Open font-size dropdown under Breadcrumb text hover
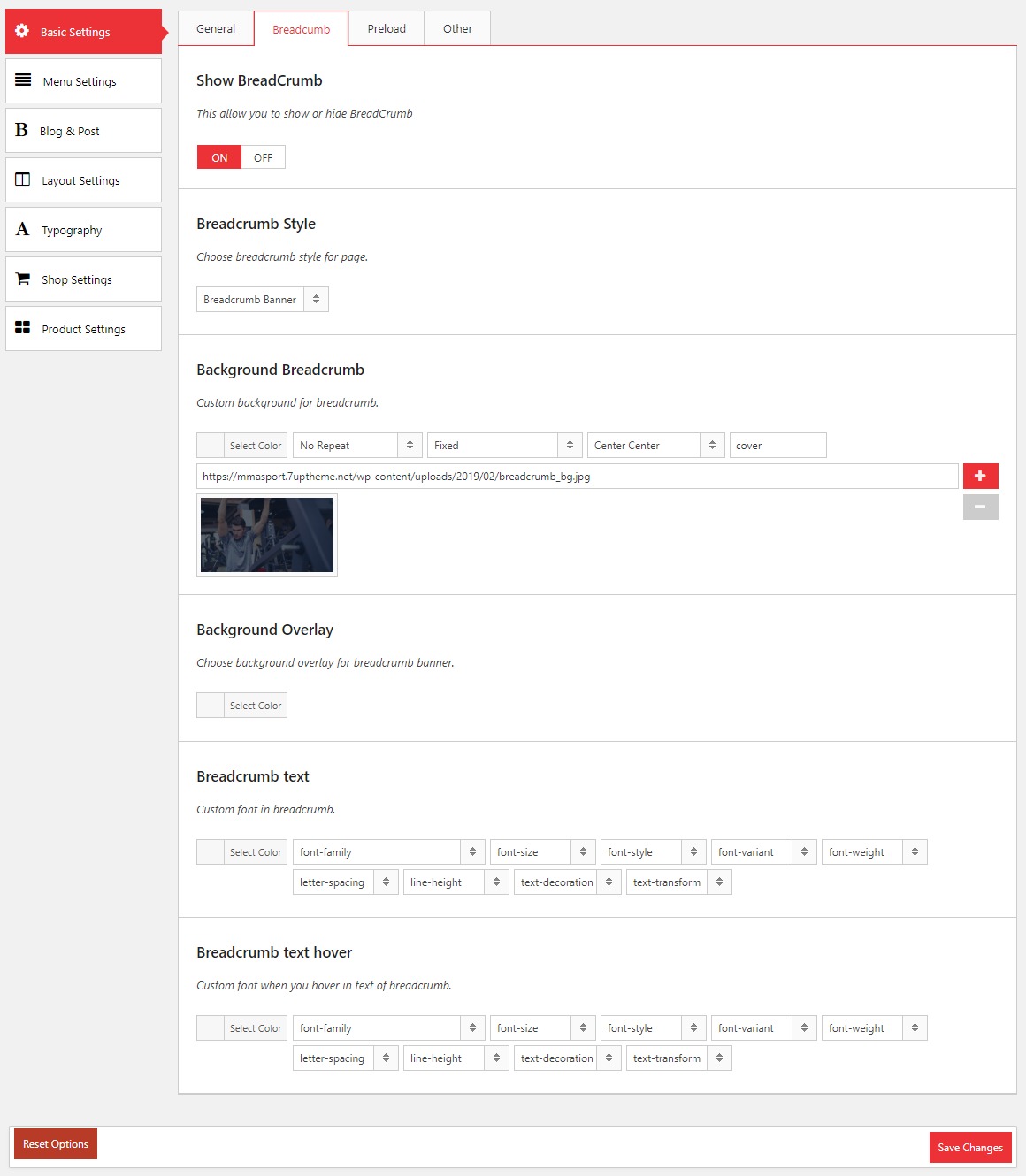1026x1176 pixels. tap(543, 1027)
